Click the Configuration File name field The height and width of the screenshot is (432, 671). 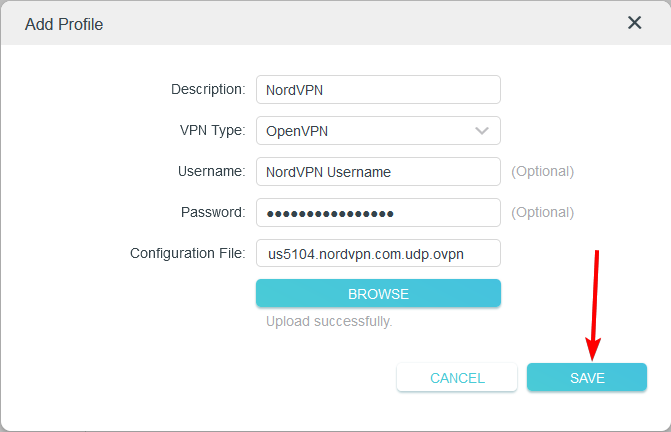click(x=377, y=254)
